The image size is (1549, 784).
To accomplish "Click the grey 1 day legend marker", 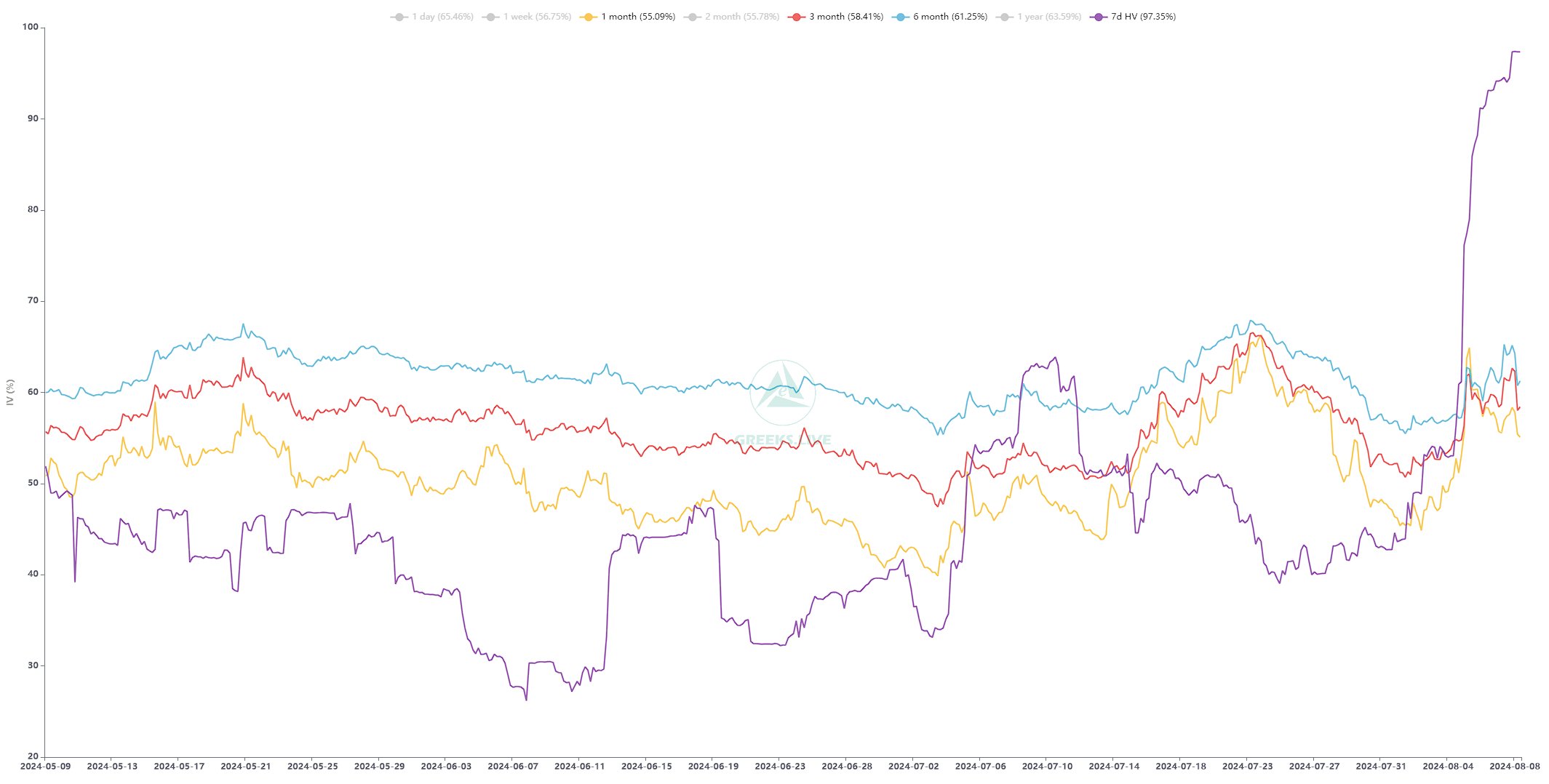I will click(x=398, y=17).
